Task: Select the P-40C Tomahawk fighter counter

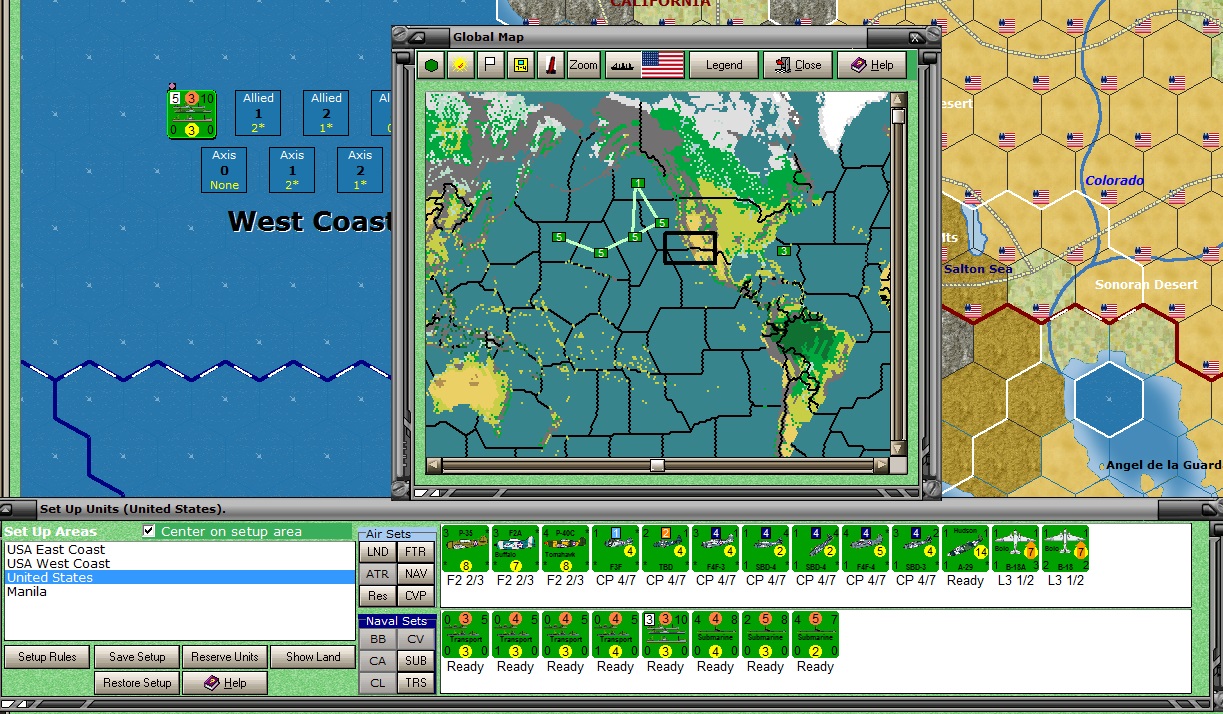Action: pos(565,549)
